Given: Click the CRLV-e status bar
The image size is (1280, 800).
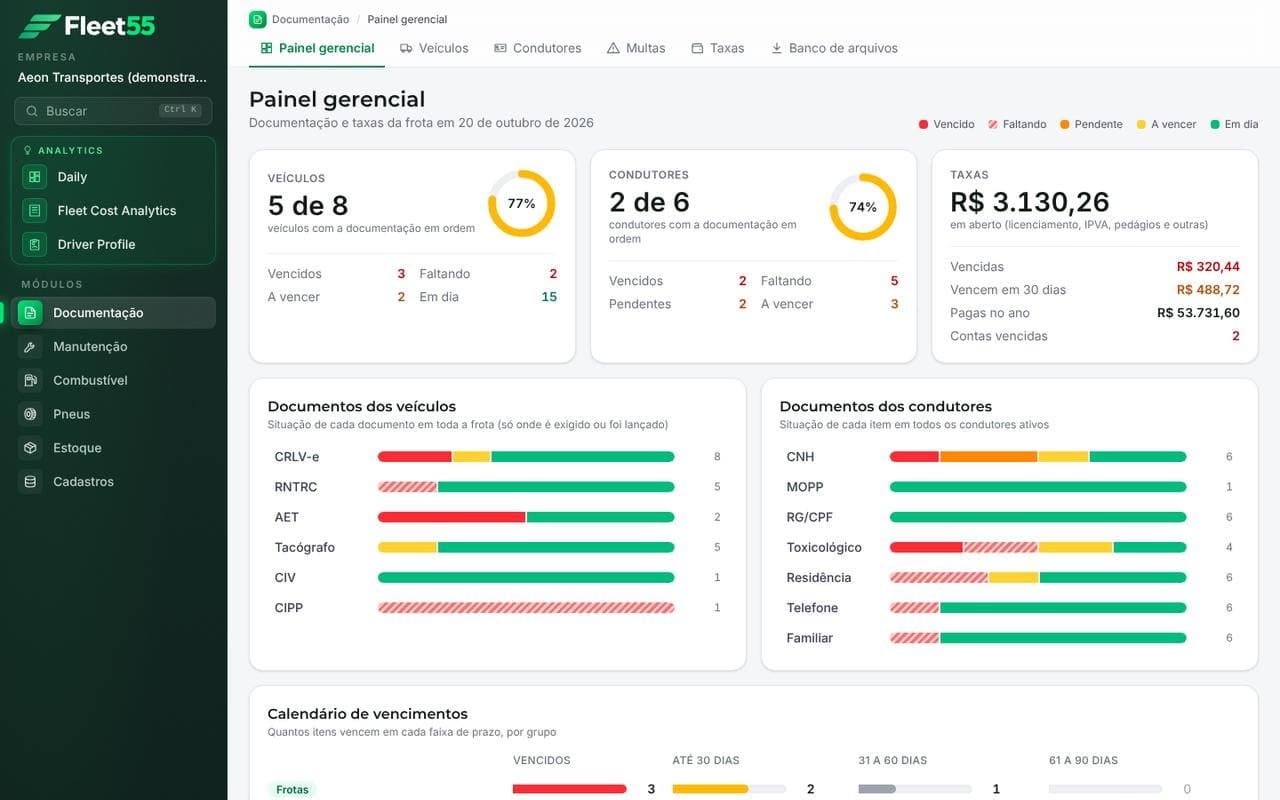Looking at the screenshot, I should click(526, 457).
